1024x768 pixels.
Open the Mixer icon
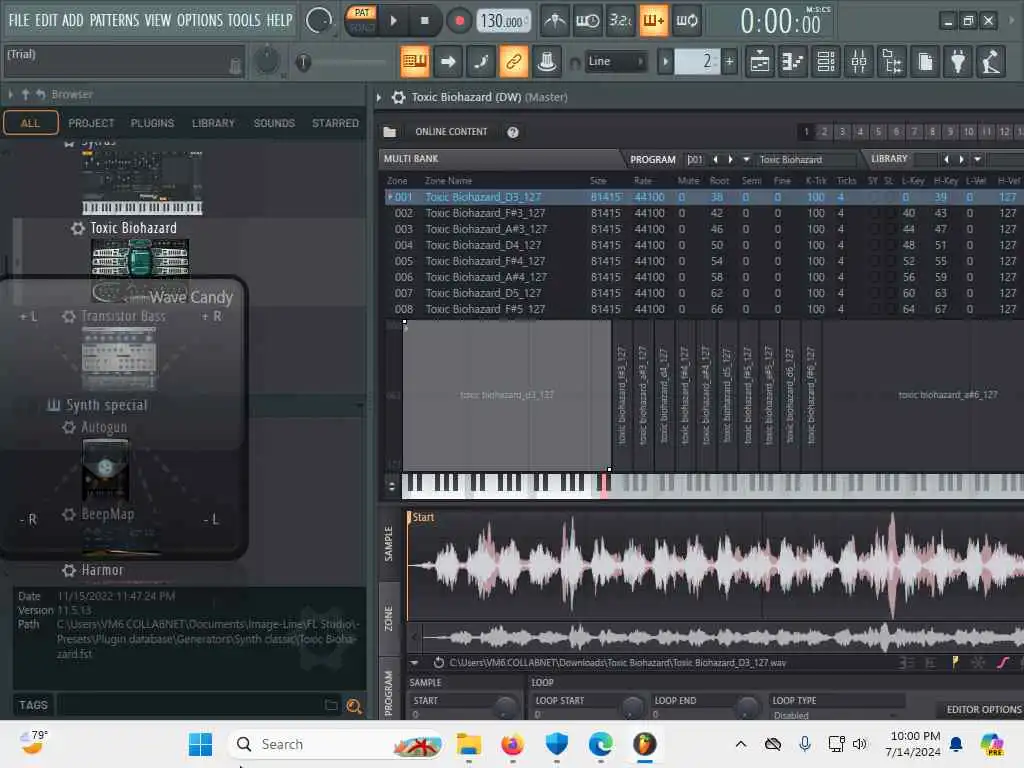(x=859, y=62)
